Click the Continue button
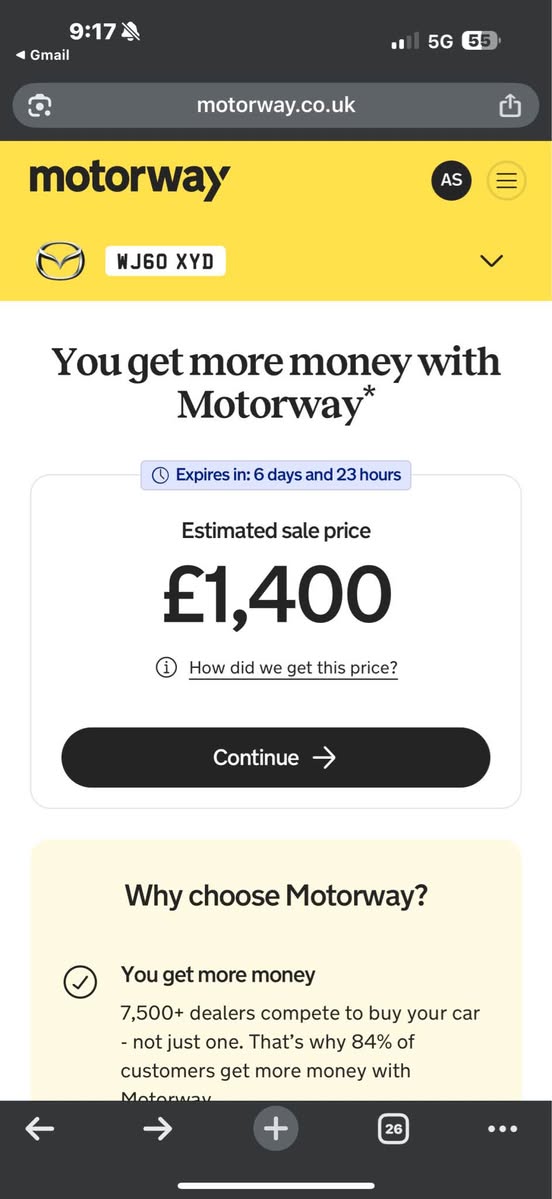Viewport: 552px width, 1199px height. tap(275, 757)
